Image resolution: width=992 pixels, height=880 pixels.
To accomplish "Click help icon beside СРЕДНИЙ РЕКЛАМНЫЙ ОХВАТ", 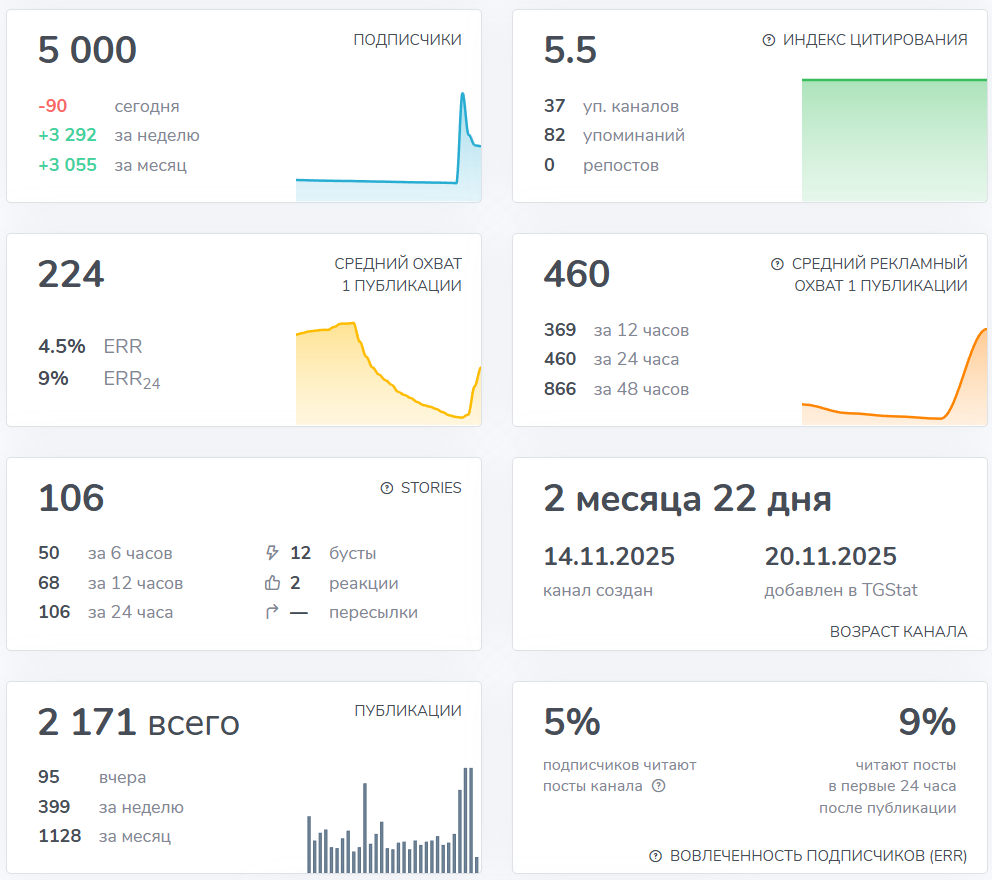I will [777, 264].
